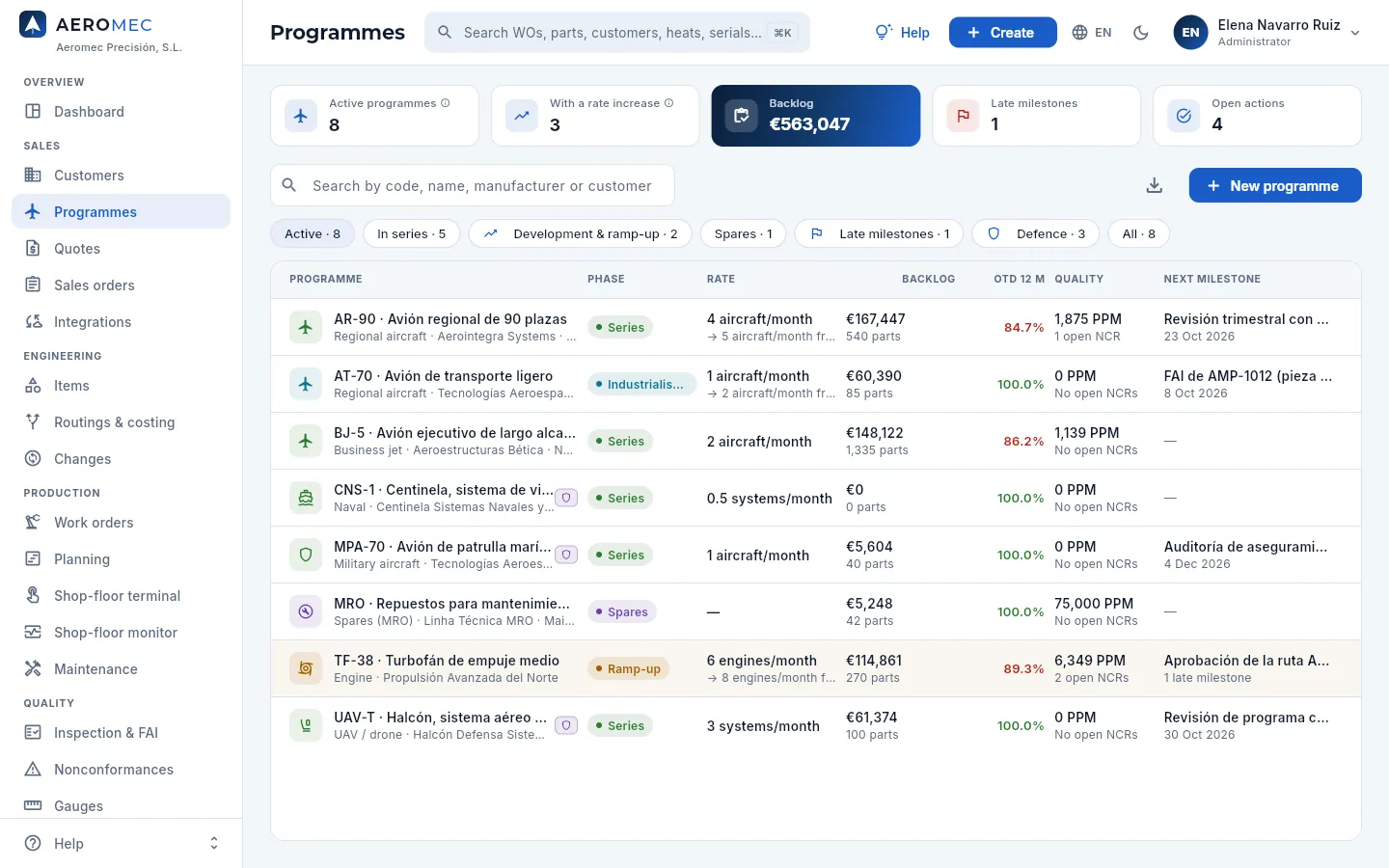Open Nonconformances page
1389x868 pixels.
pyautogui.click(x=121, y=770)
